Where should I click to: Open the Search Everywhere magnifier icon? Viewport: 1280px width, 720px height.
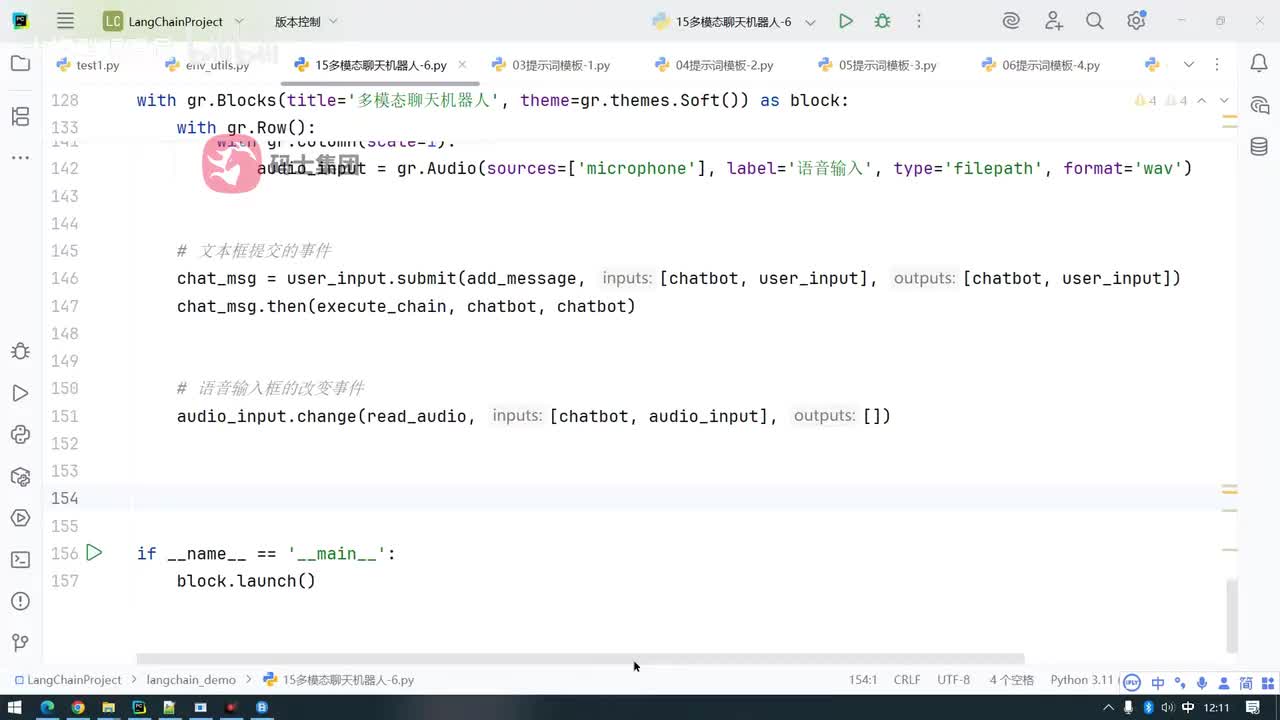coord(1095,21)
